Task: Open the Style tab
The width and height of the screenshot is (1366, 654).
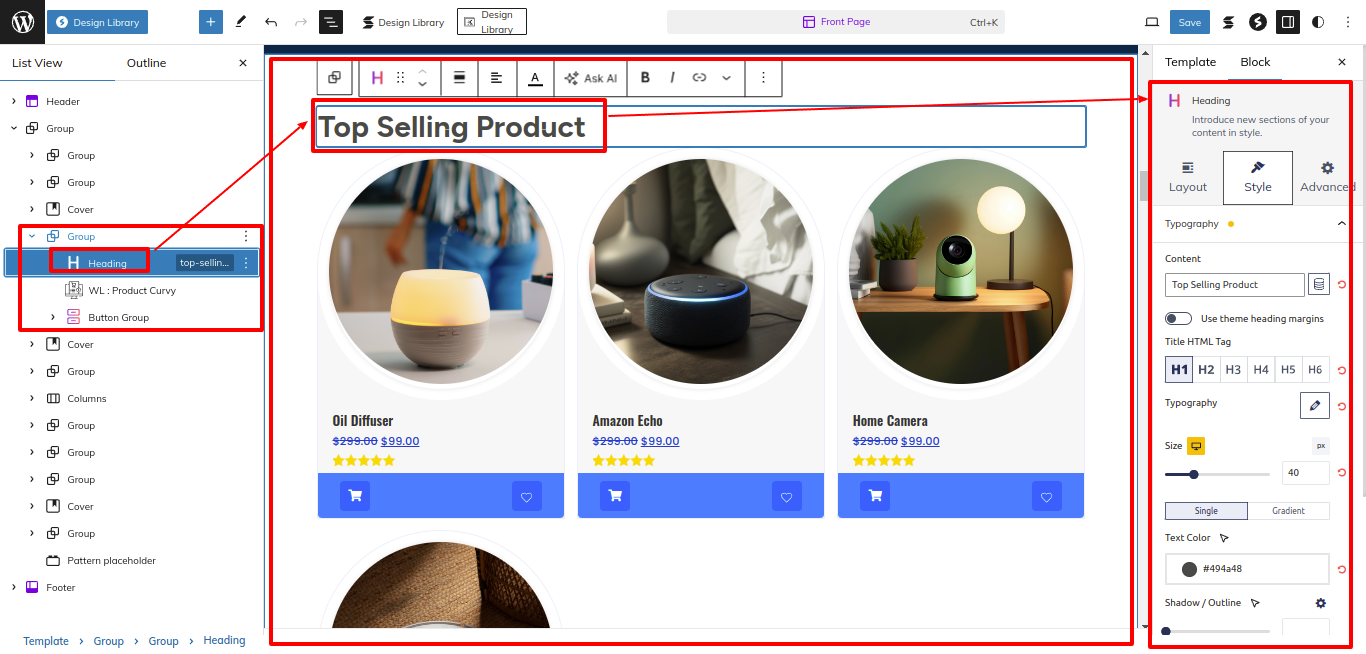Action: 1258,178
